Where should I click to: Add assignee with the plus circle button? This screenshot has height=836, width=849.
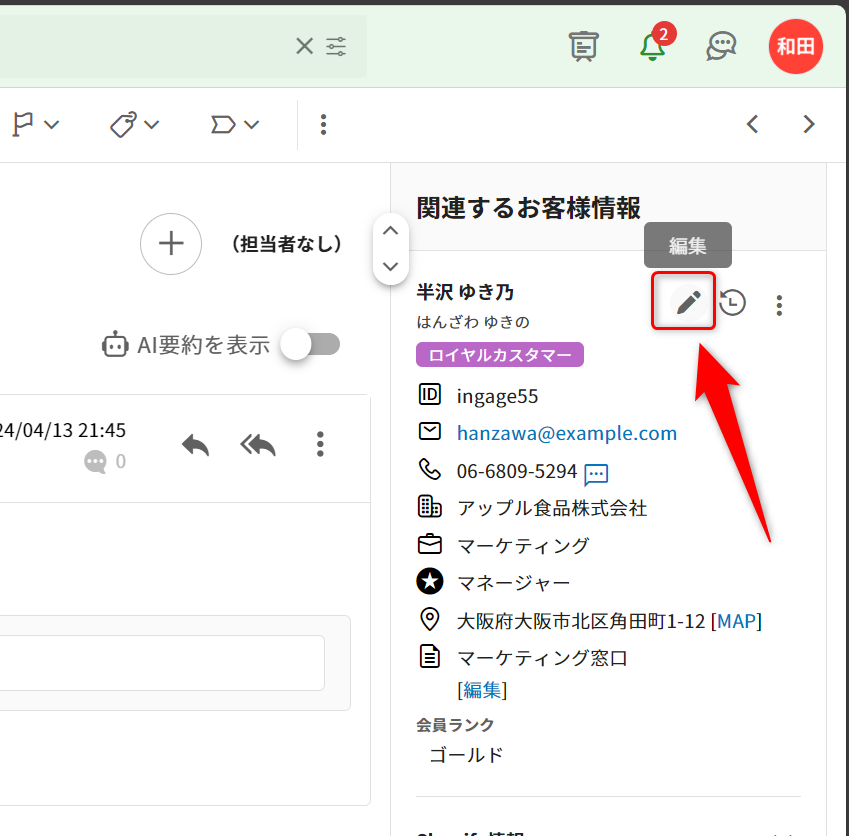[172, 244]
